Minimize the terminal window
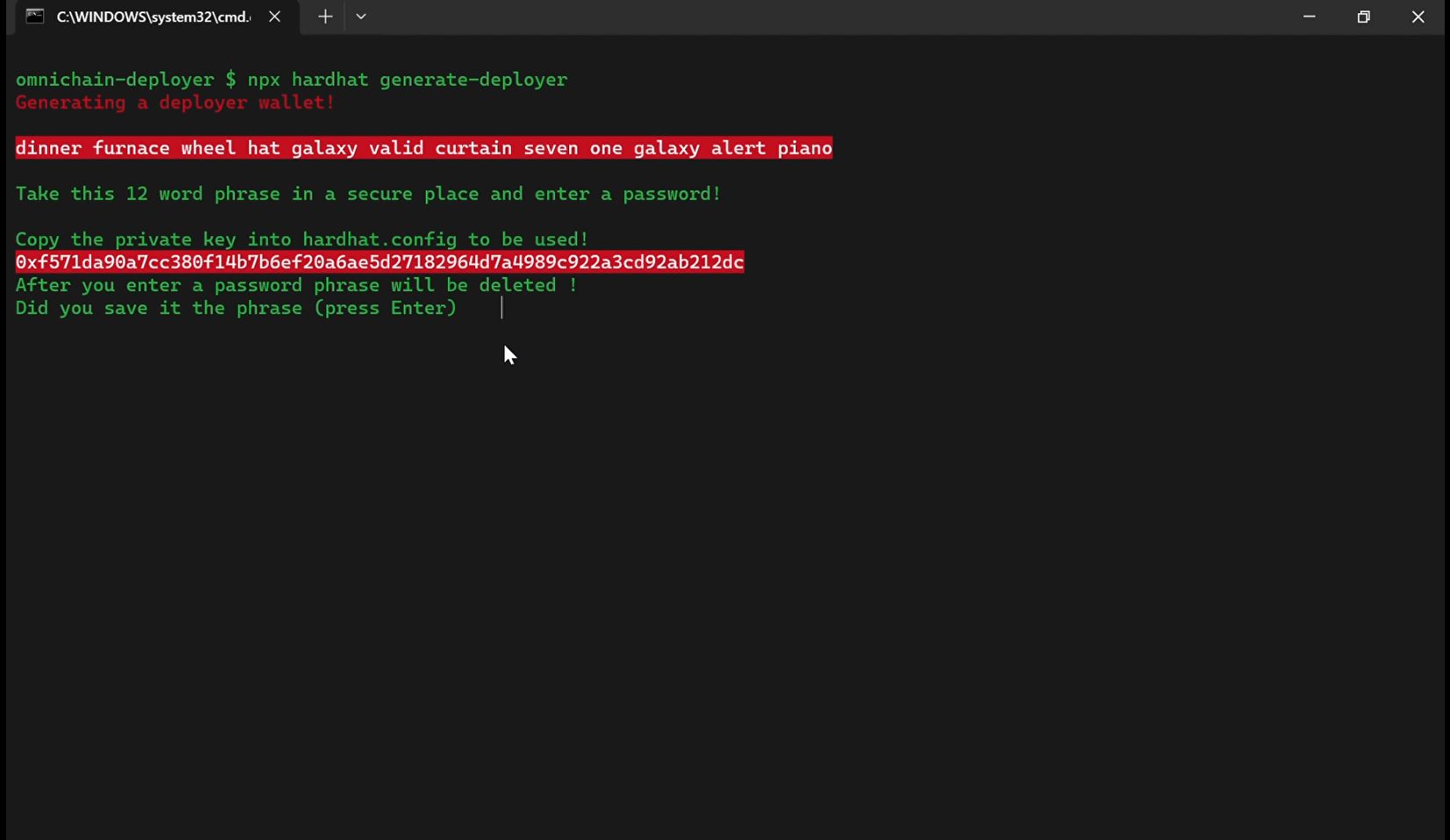The image size is (1450, 840). coord(1309,17)
